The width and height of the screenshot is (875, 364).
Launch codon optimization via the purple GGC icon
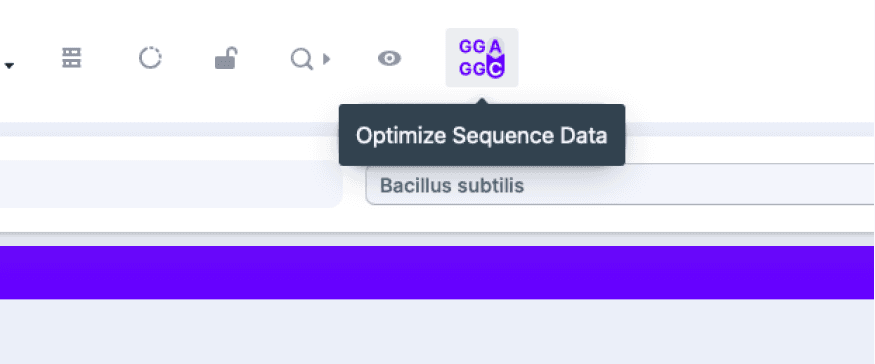pyautogui.click(x=482, y=58)
